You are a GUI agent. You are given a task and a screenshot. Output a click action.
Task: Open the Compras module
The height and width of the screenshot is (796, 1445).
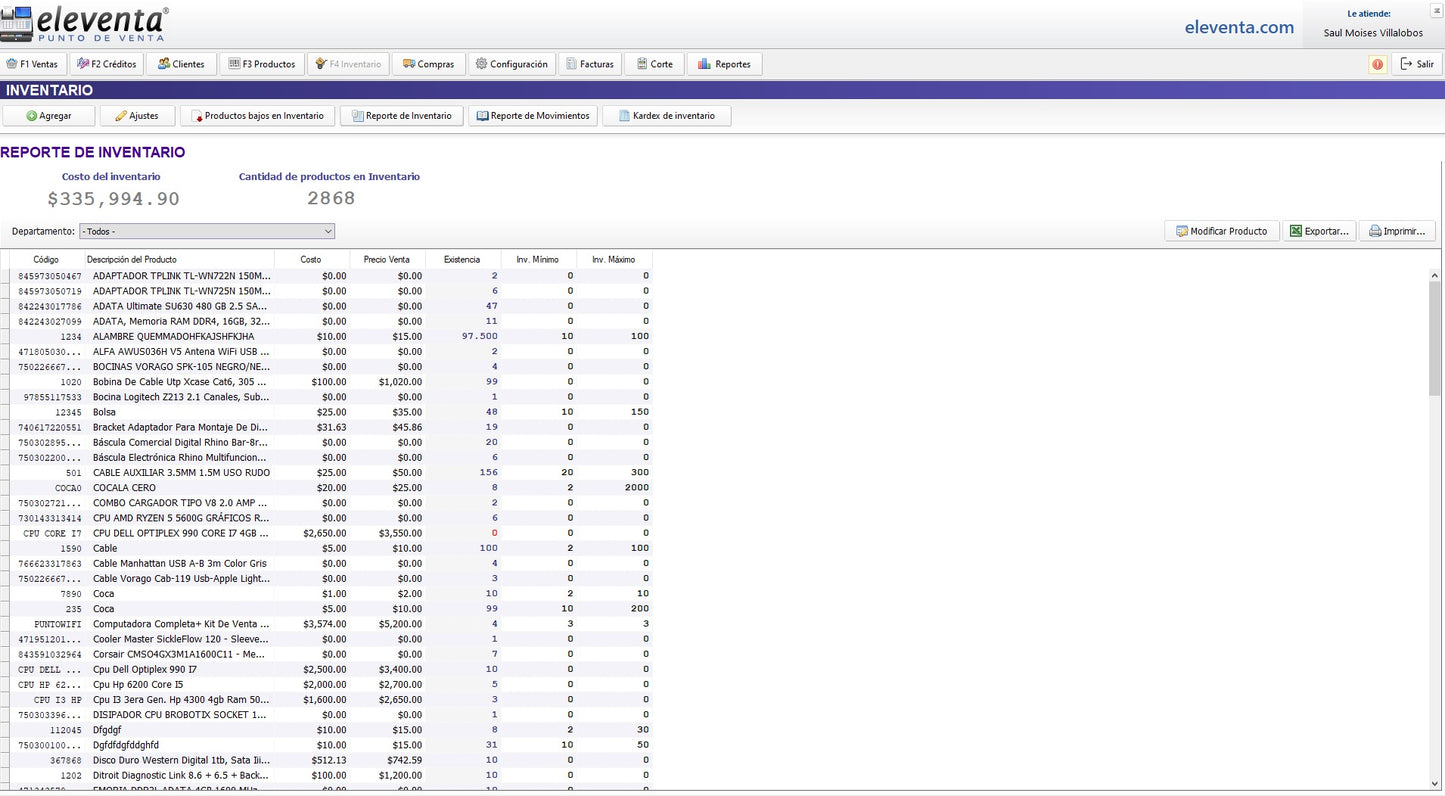tap(428, 64)
